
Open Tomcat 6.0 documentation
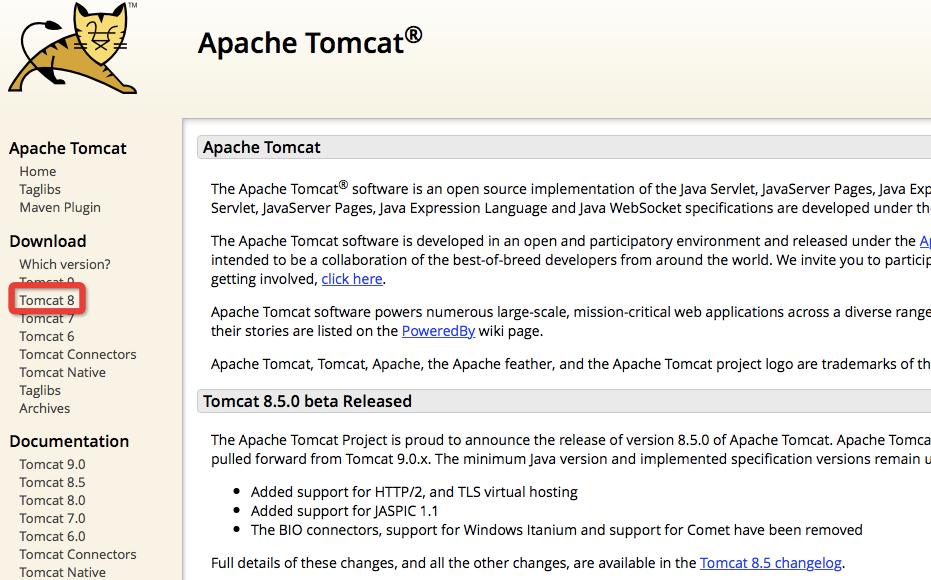52,537
